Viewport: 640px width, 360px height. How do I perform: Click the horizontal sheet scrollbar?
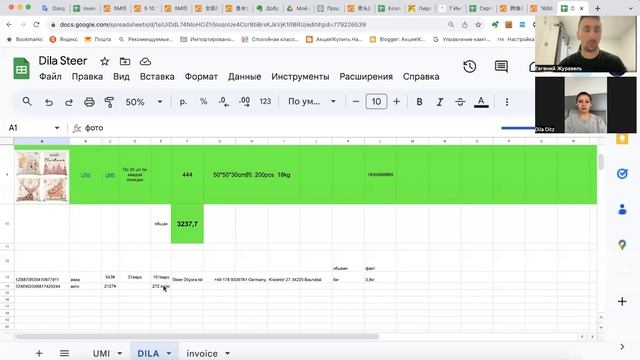coord(197,337)
